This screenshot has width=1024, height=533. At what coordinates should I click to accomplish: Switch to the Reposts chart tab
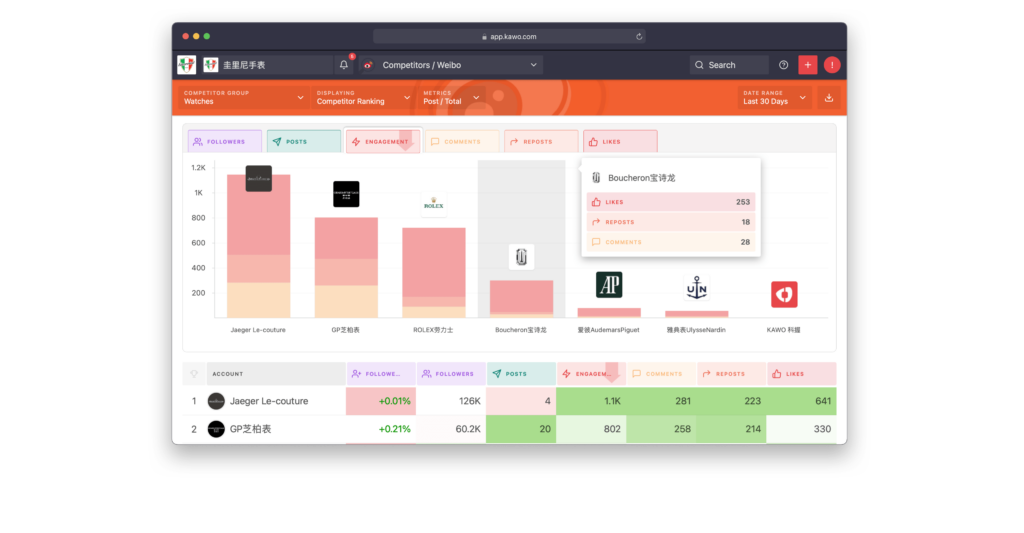[541, 141]
